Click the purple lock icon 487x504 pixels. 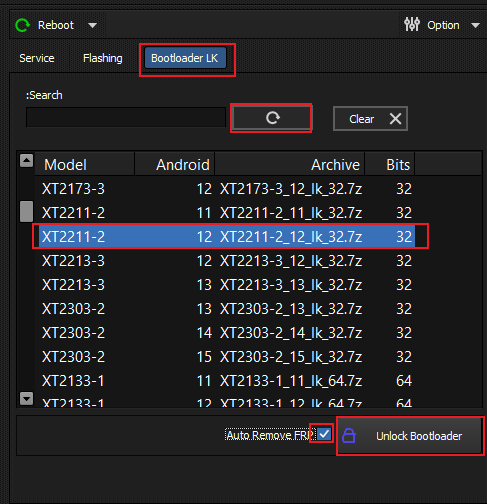coord(349,435)
